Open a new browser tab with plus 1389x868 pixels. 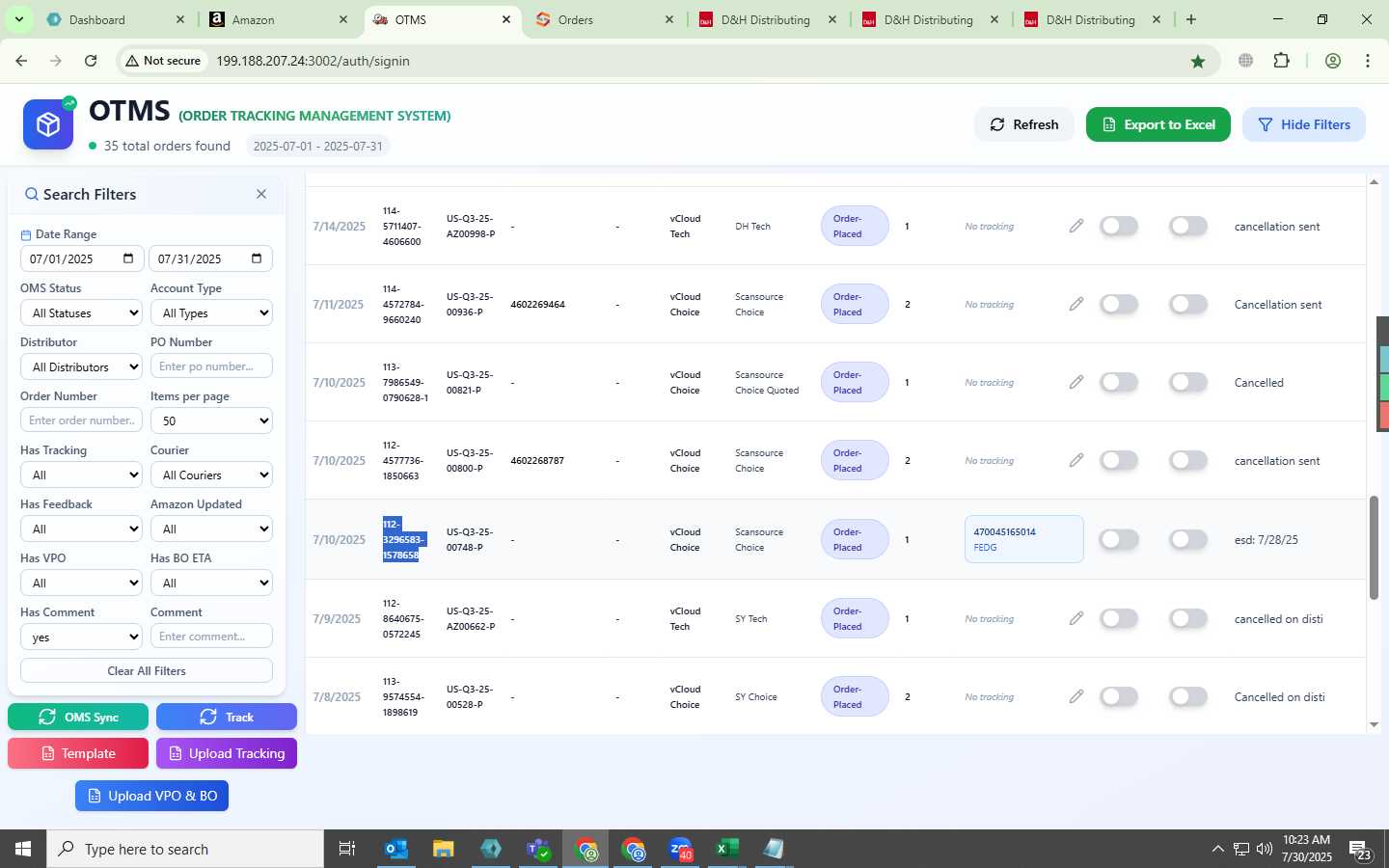(x=1191, y=19)
